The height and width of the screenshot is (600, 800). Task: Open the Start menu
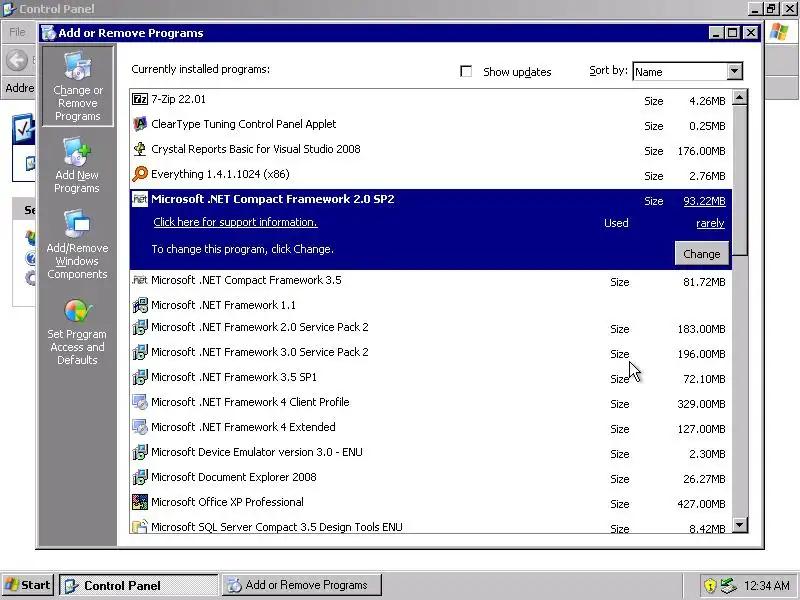pyautogui.click(x=28, y=585)
